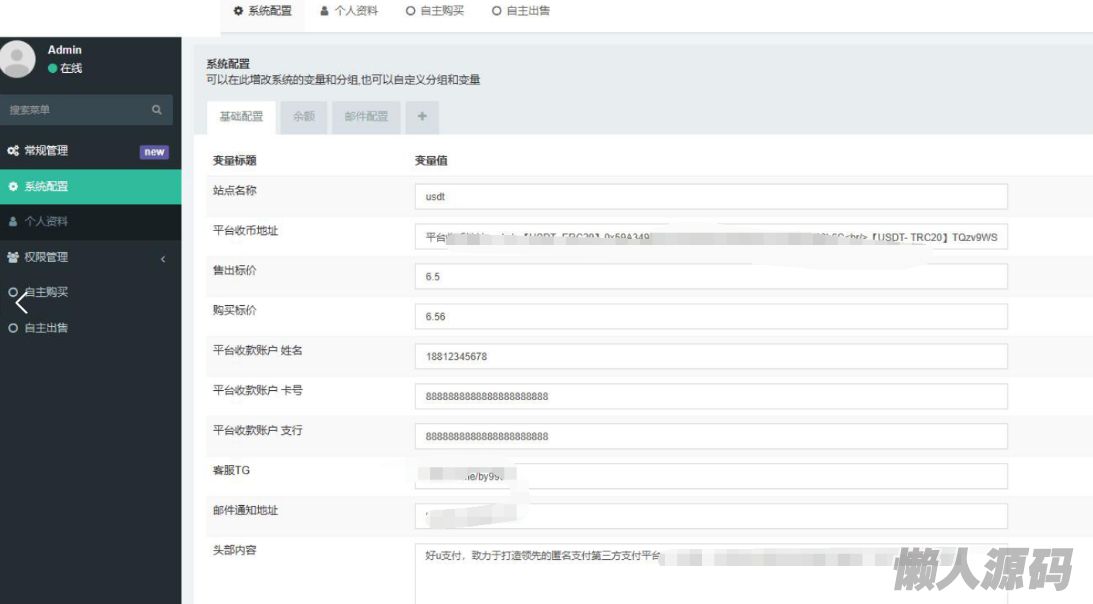The height and width of the screenshot is (604, 1093).
Task: Click the 购买标价 input showing 6.56
Action: click(710, 316)
